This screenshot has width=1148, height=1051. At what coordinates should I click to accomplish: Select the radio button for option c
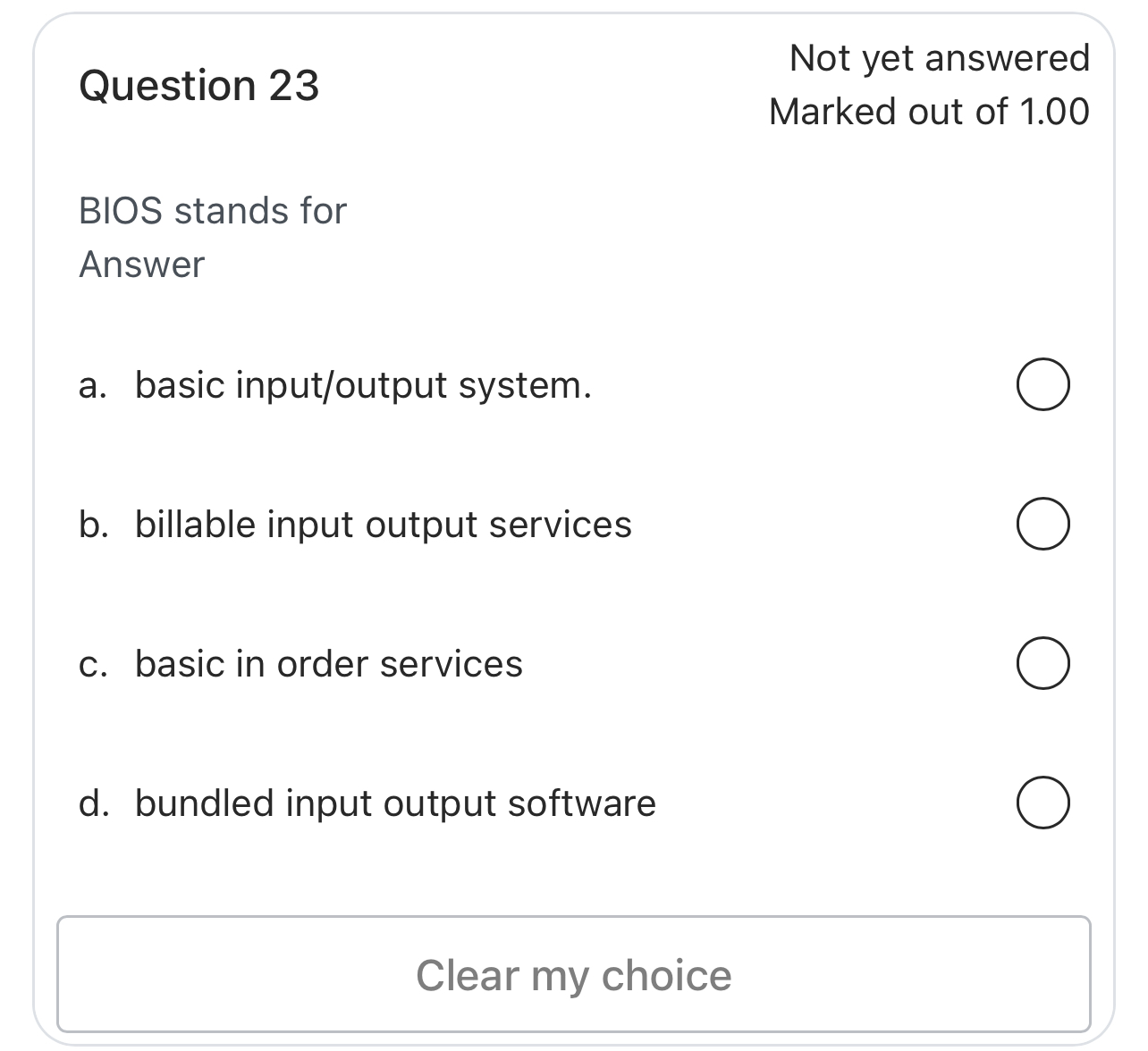click(1042, 663)
